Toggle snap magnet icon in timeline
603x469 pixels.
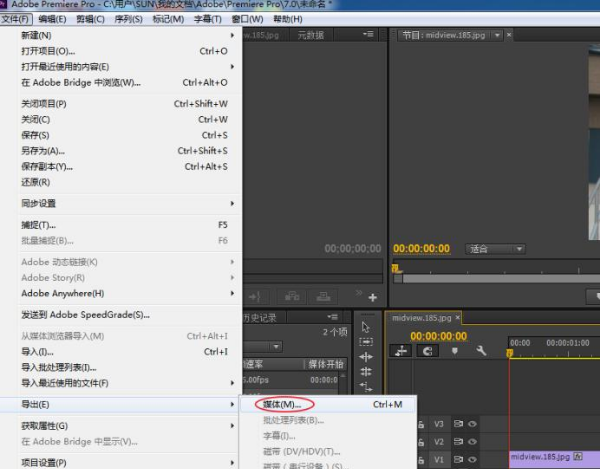coord(428,351)
